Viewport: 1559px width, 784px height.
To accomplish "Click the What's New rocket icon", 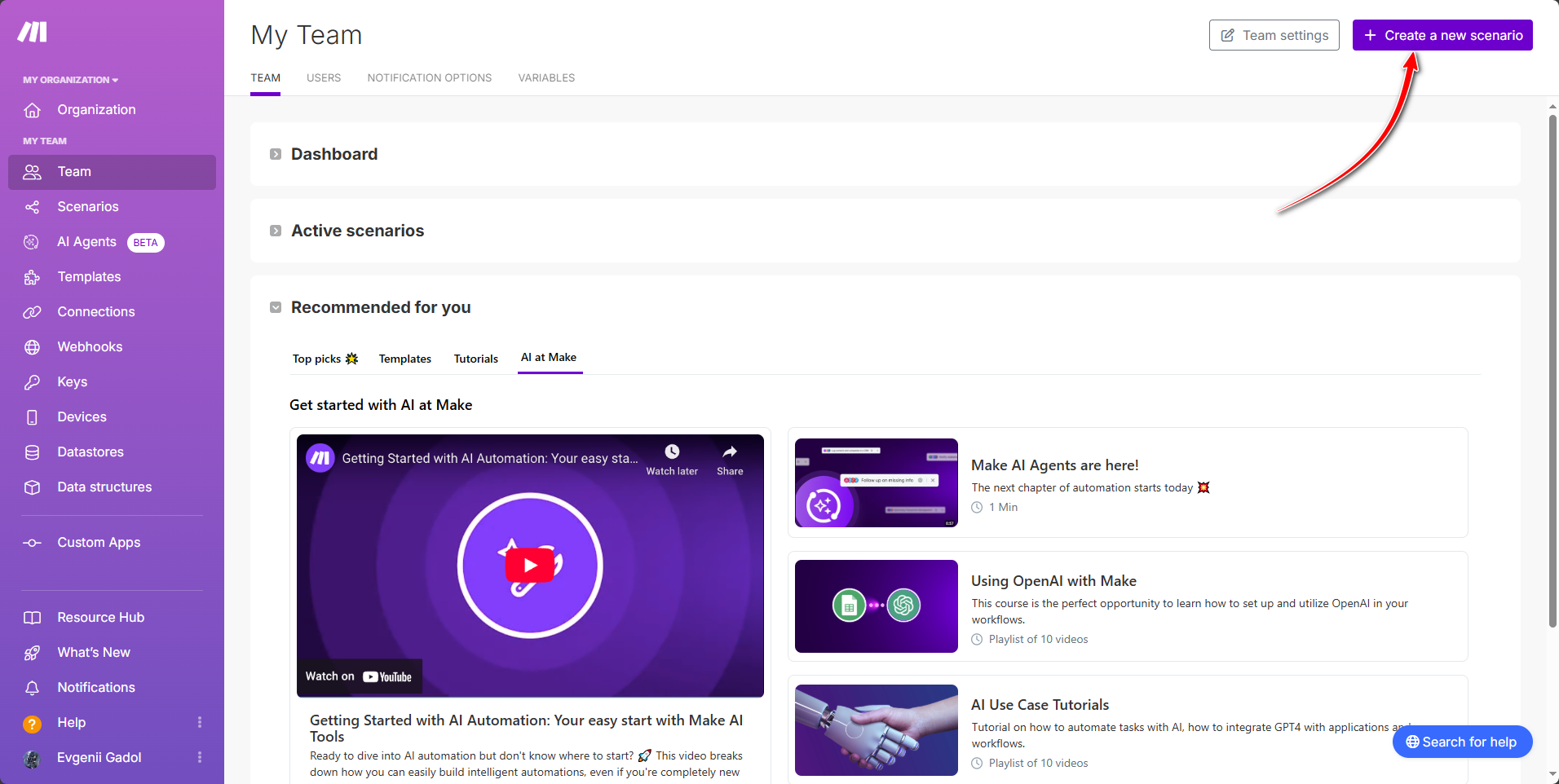I will pyautogui.click(x=32, y=653).
